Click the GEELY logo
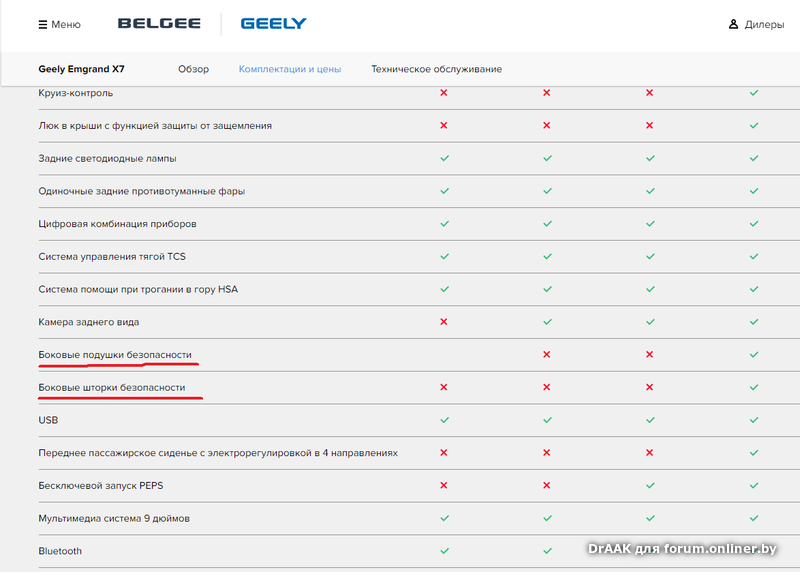The width and height of the screenshot is (800, 572). tap(273, 23)
